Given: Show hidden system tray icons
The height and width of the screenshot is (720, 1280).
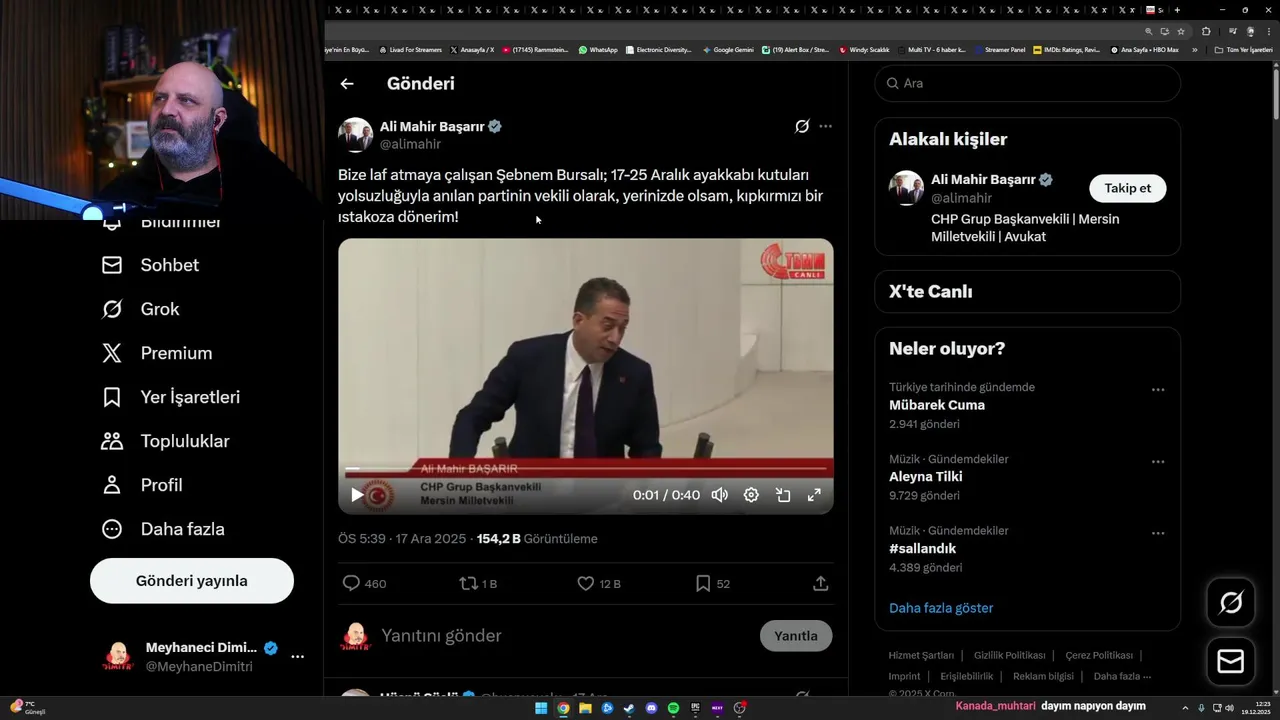Looking at the screenshot, I should point(1186,708).
